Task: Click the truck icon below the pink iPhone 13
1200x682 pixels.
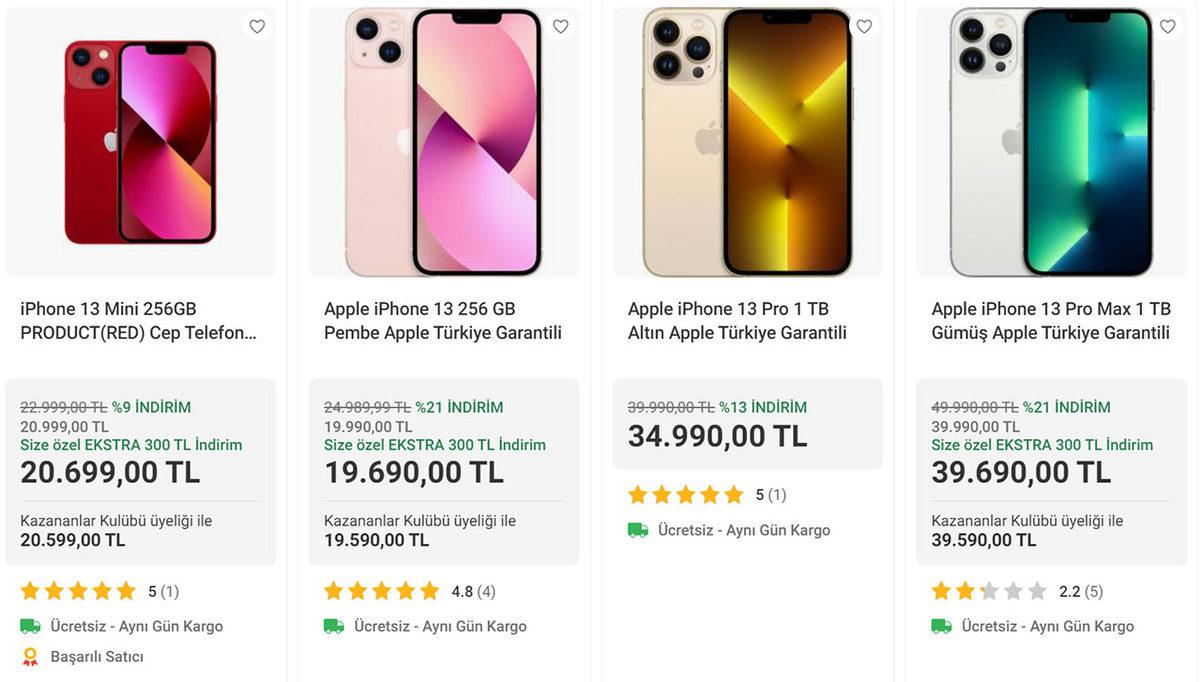Action: coord(334,626)
